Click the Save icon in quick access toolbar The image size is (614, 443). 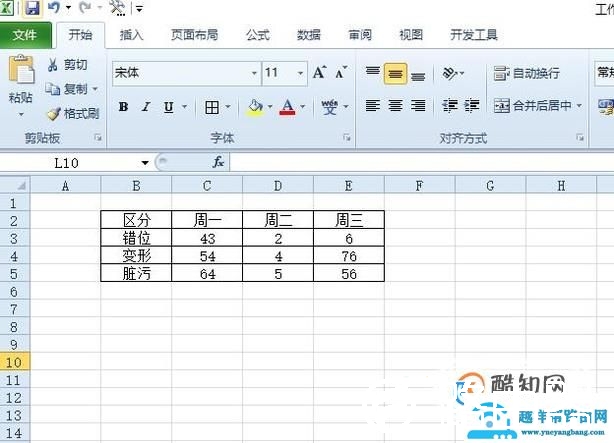[33, 8]
